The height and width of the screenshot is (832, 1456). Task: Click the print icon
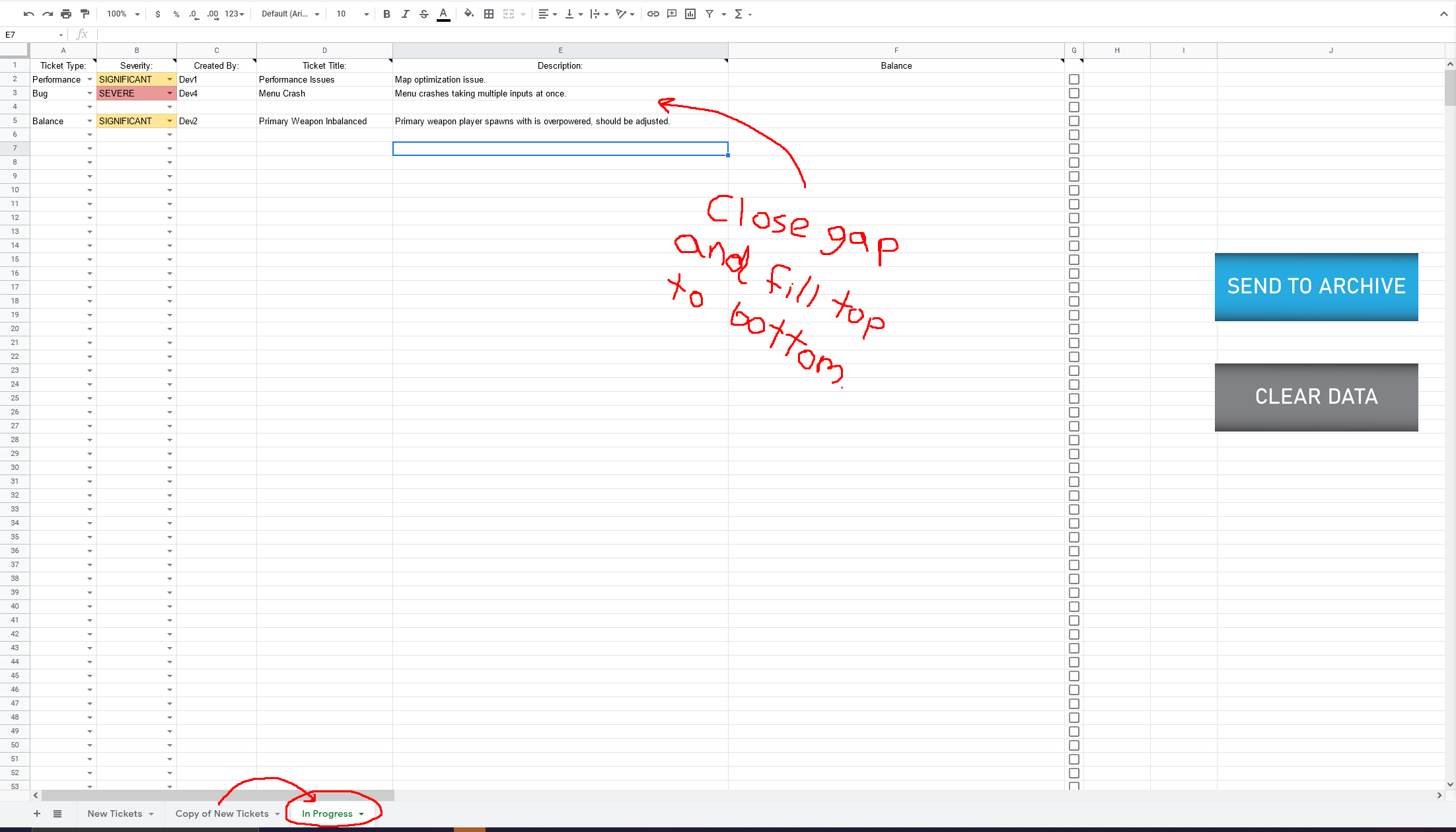coord(66,14)
